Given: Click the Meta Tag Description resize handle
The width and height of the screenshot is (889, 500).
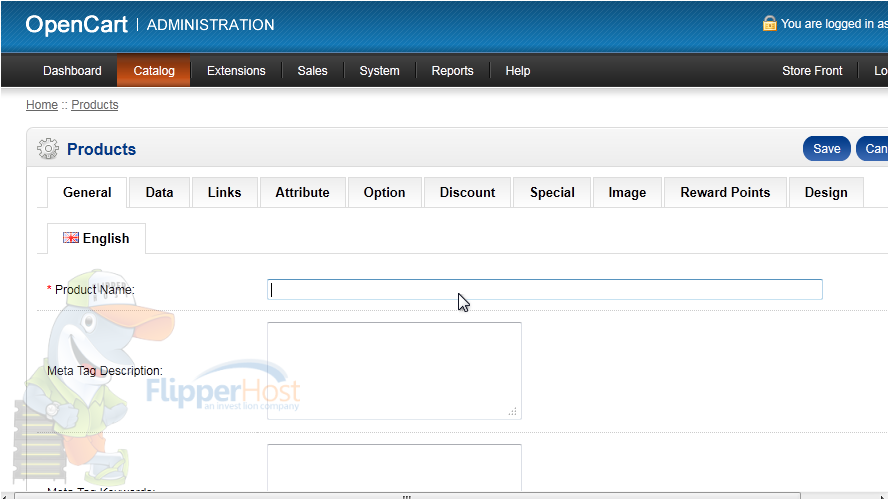Looking at the screenshot, I should click(513, 412).
